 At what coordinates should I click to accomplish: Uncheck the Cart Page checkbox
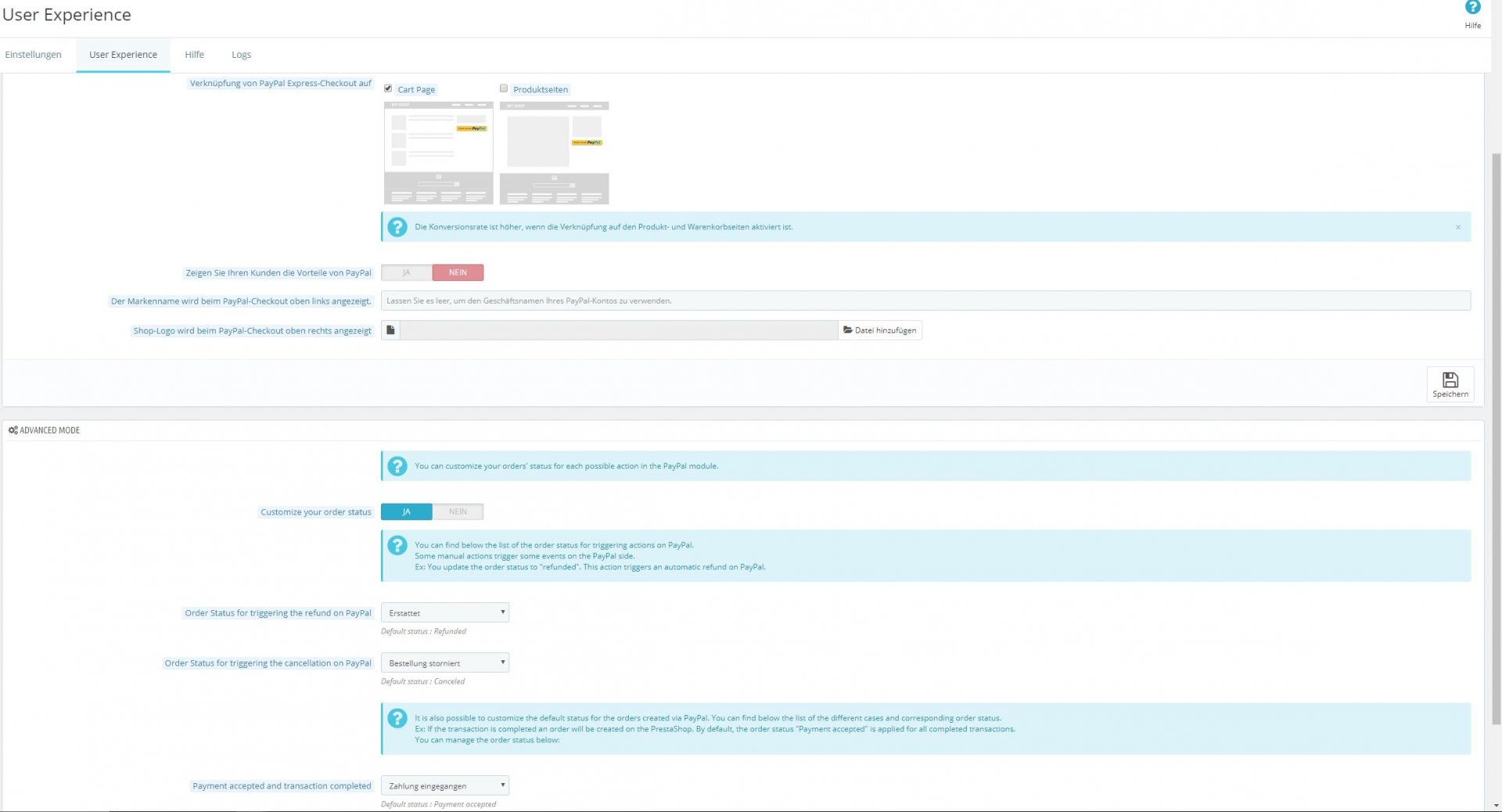(388, 88)
